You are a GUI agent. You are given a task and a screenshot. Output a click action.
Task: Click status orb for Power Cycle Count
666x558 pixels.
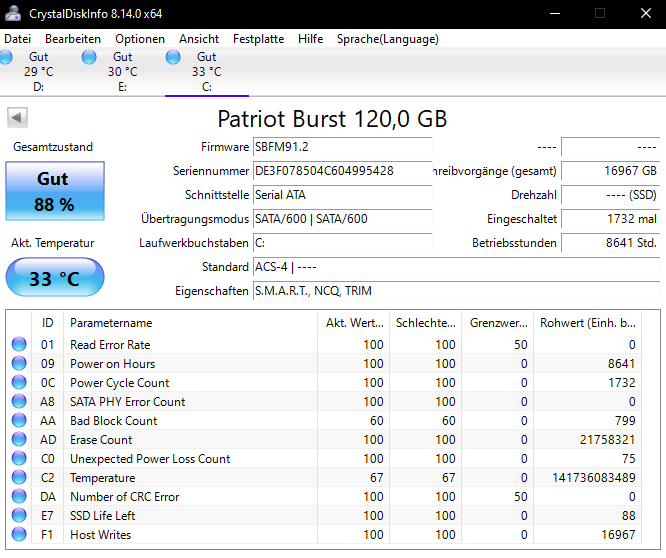pyautogui.click(x=19, y=382)
